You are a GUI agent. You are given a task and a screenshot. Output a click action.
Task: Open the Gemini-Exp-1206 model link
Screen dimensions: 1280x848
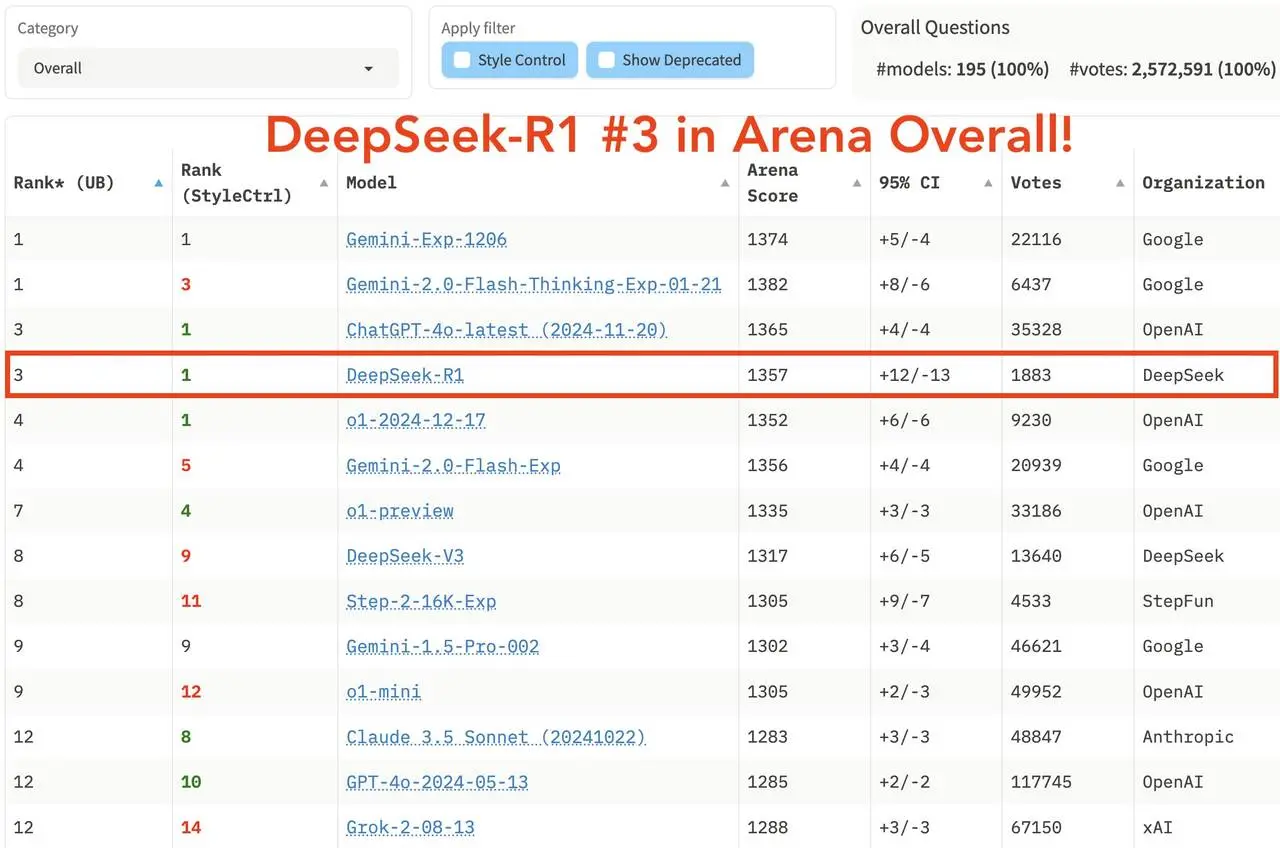[x=426, y=239]
